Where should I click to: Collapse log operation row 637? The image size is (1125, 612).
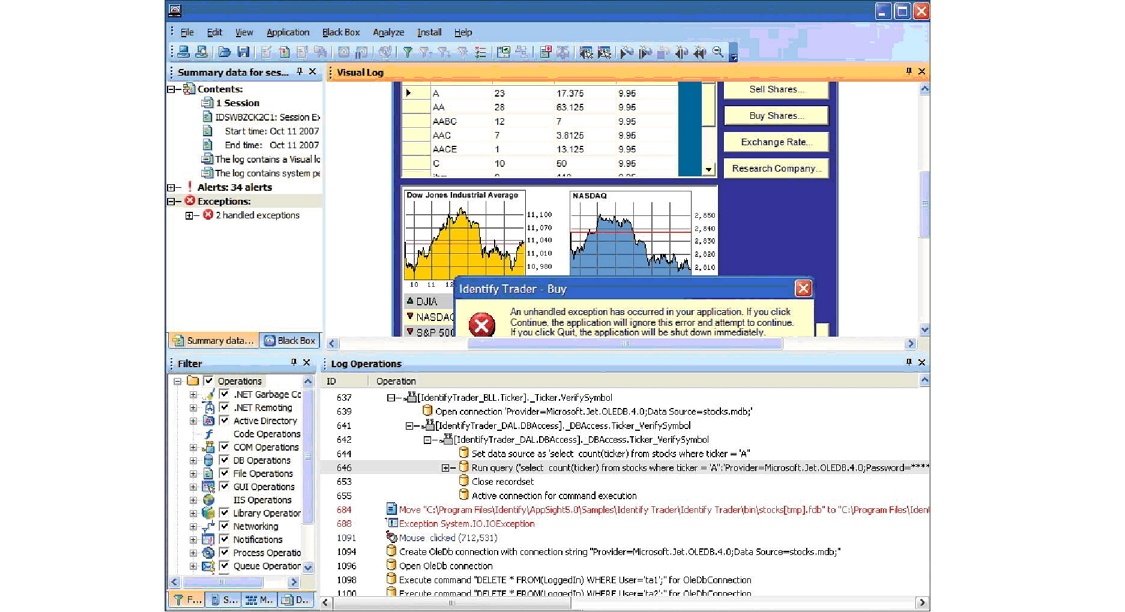point(391,397)
